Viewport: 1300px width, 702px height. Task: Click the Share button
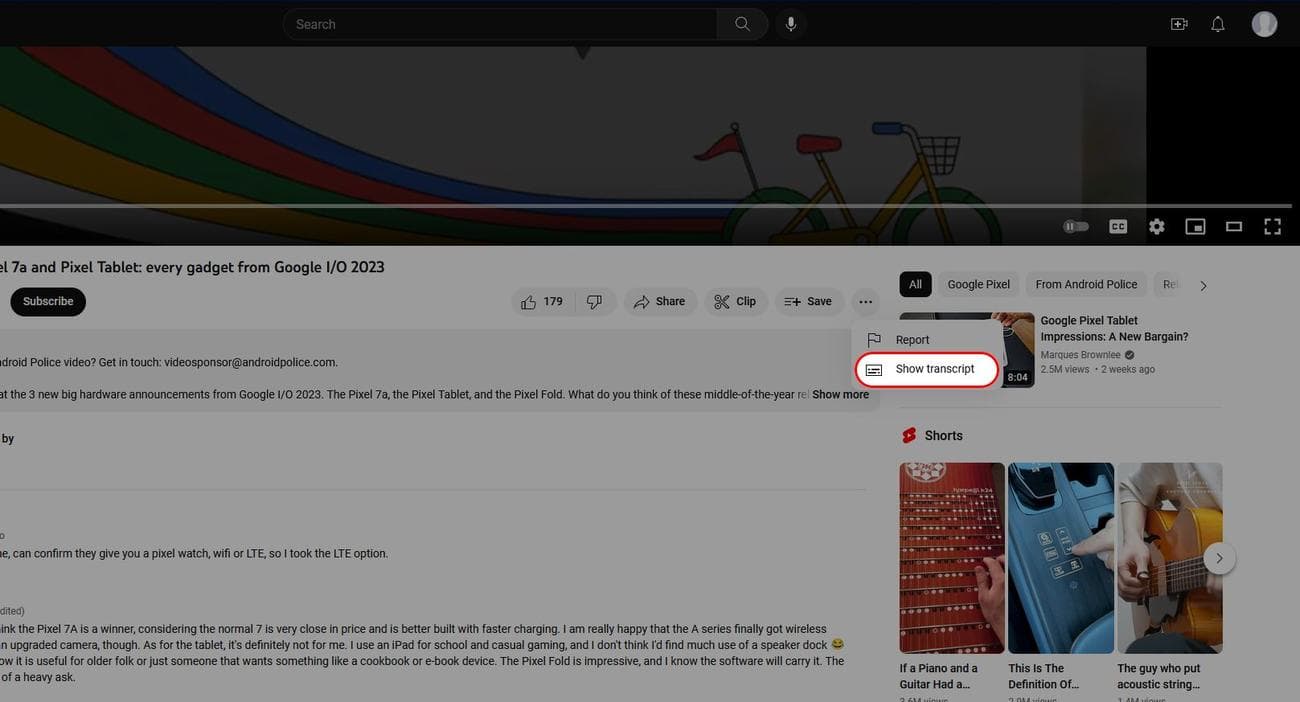click(660, 302)
